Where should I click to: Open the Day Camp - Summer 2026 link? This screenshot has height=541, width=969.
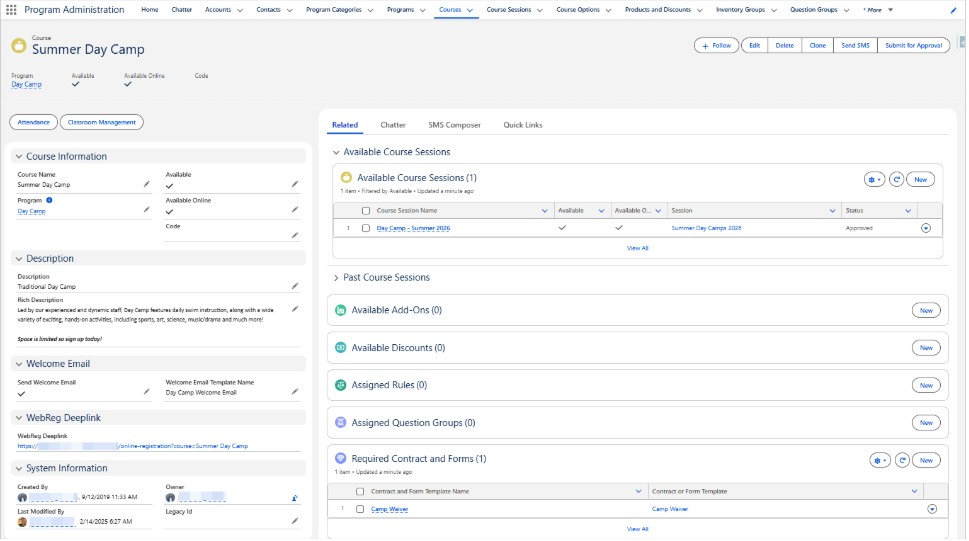pos(413,228)
